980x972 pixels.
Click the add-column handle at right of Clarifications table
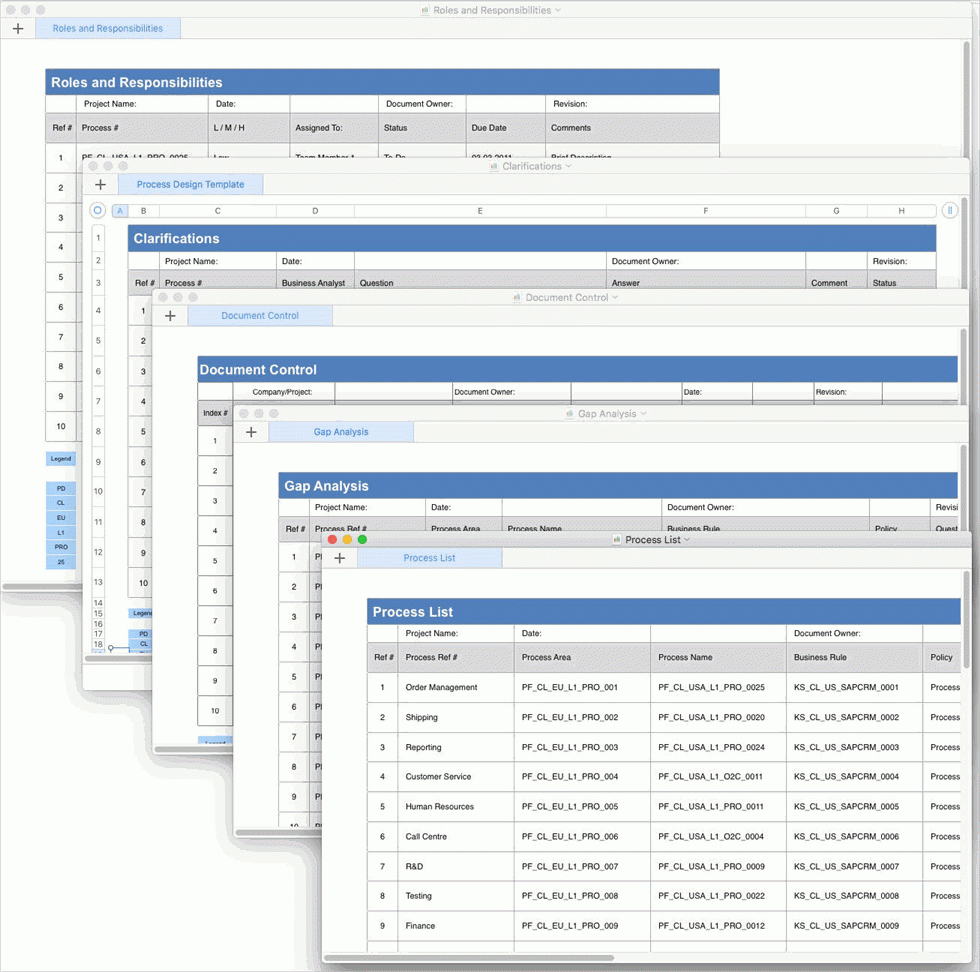coord(949,211)
